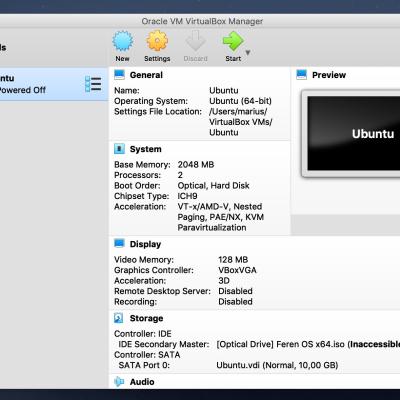Click the Settings File Location label
The image size is (400, 400).
pos(158,112)
